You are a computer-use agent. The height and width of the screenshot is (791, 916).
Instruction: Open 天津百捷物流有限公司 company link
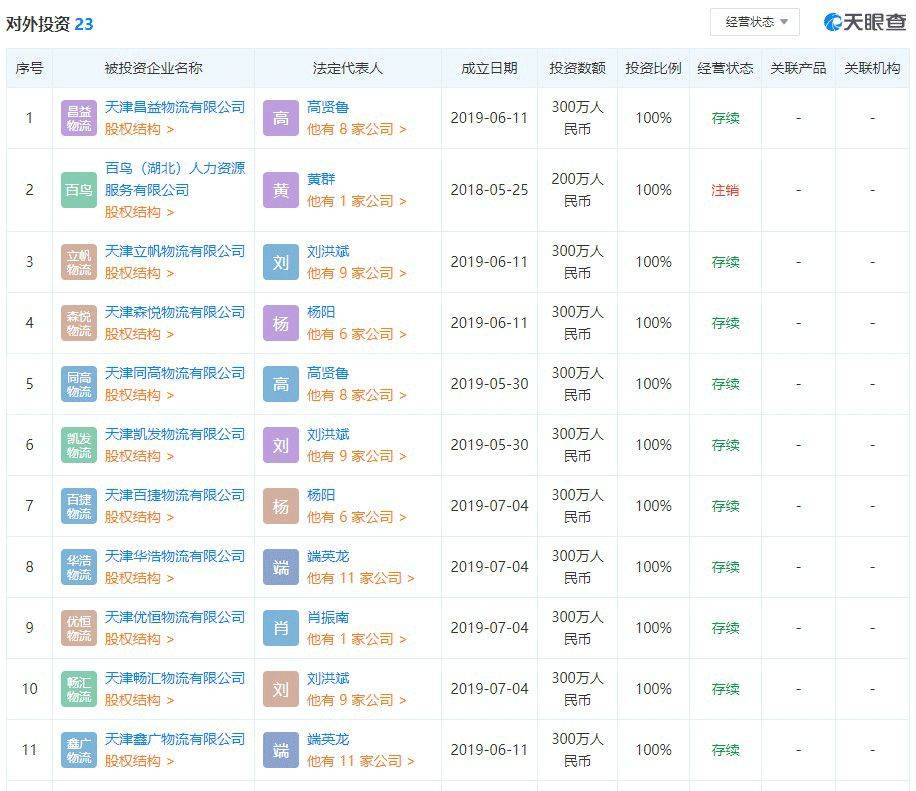tap(175, 495)
